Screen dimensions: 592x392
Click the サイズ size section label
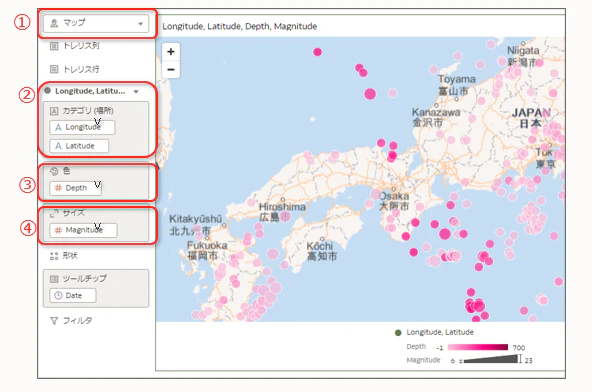point(73,213)
